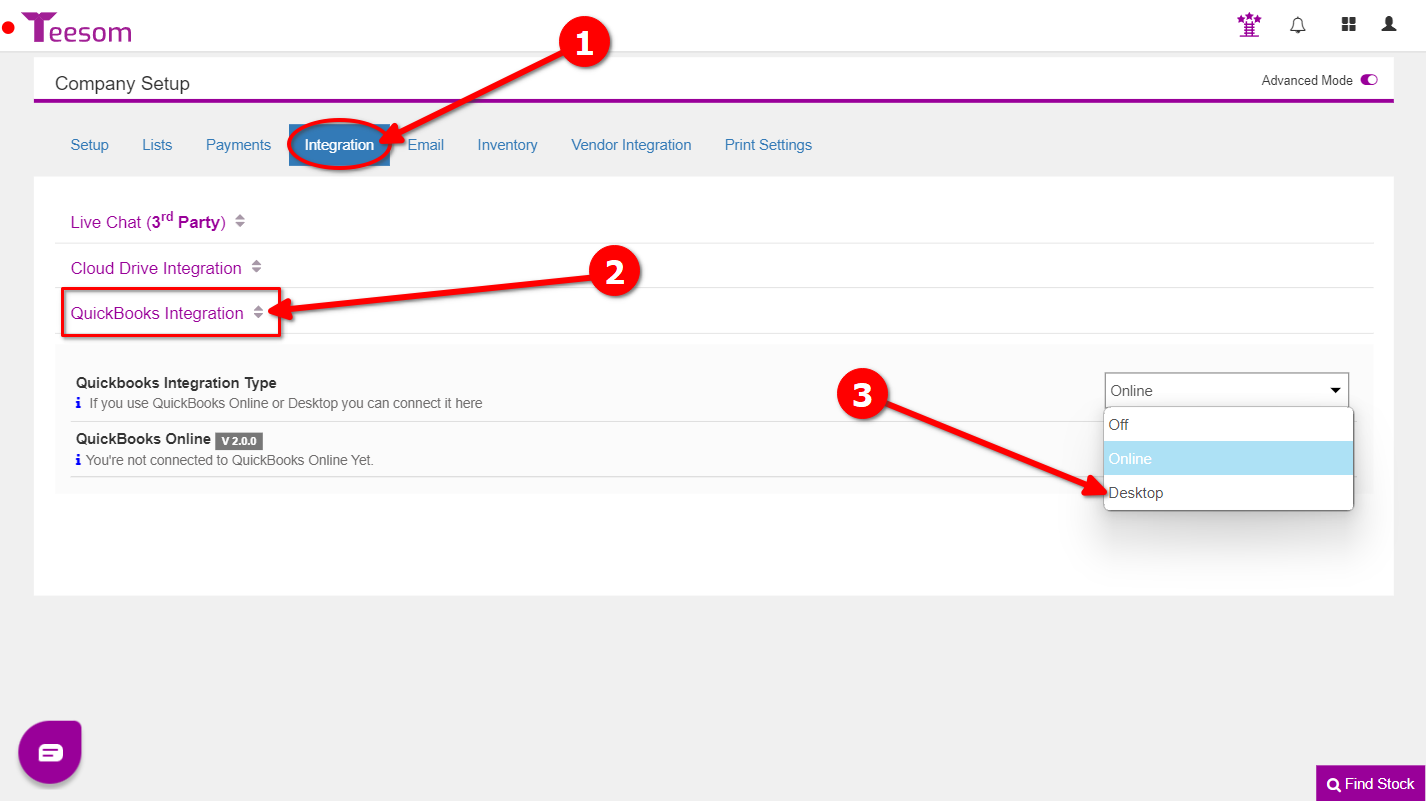Open the apps grid menu icon
1426x801 pixels.
(x=1348, y=24)
